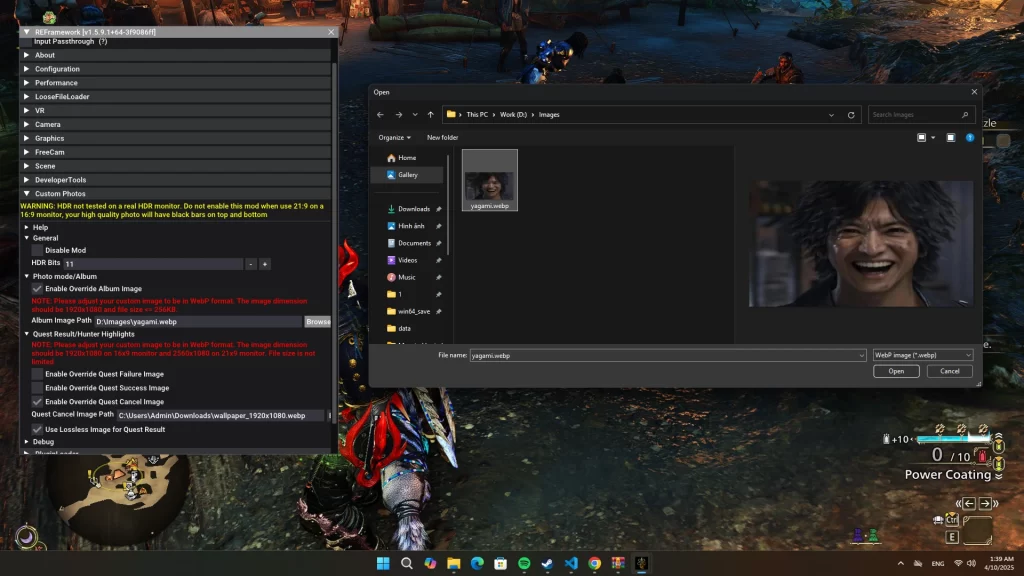
Task: Expand the FreeCam section
Action: (x=176, y=152)
